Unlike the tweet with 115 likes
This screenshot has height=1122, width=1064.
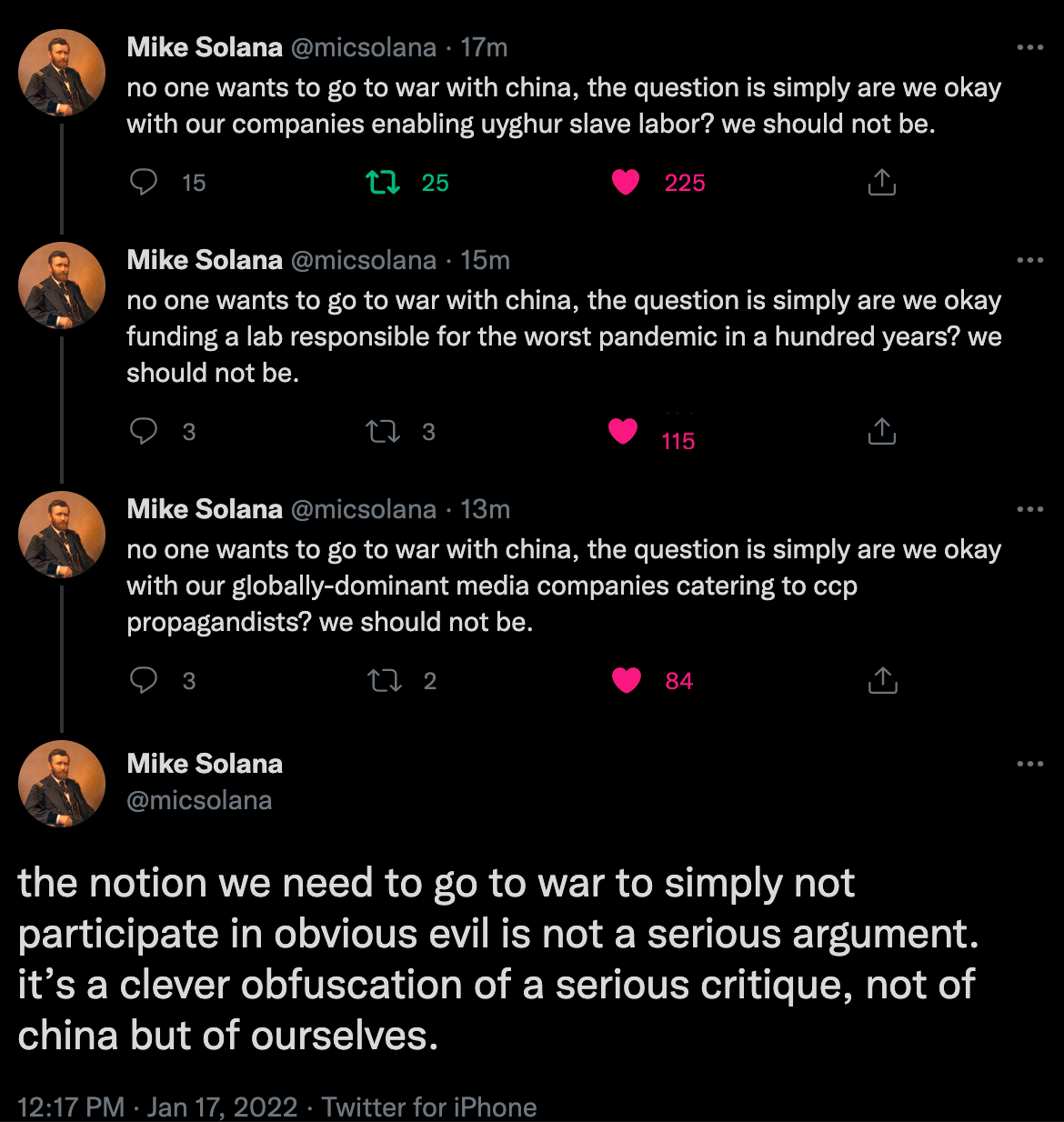pyautogui.click(x=623, y=431)
